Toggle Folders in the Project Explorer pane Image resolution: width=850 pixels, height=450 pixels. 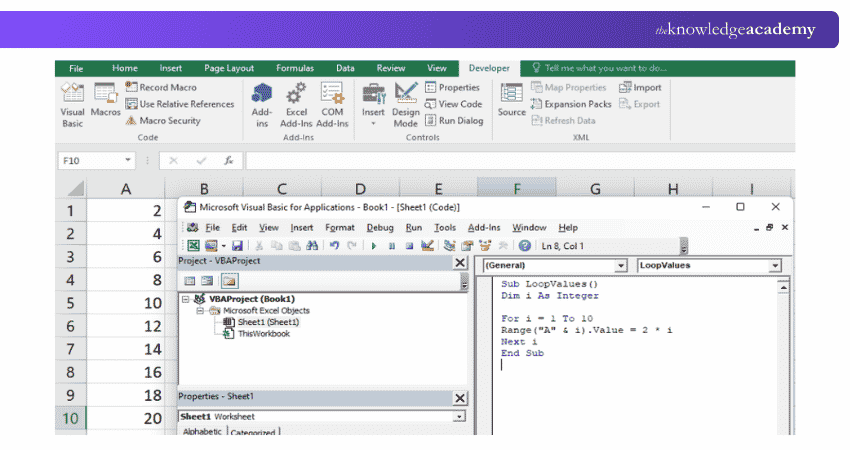pos(229,281)
